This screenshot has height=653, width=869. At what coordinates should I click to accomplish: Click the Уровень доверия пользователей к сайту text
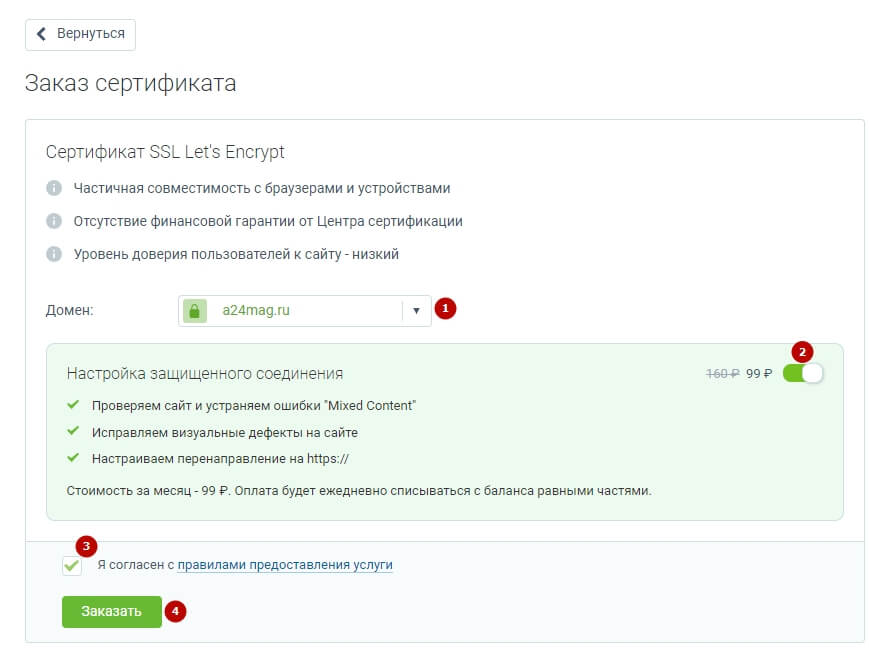pyautogui.click(x=236, y=254)
